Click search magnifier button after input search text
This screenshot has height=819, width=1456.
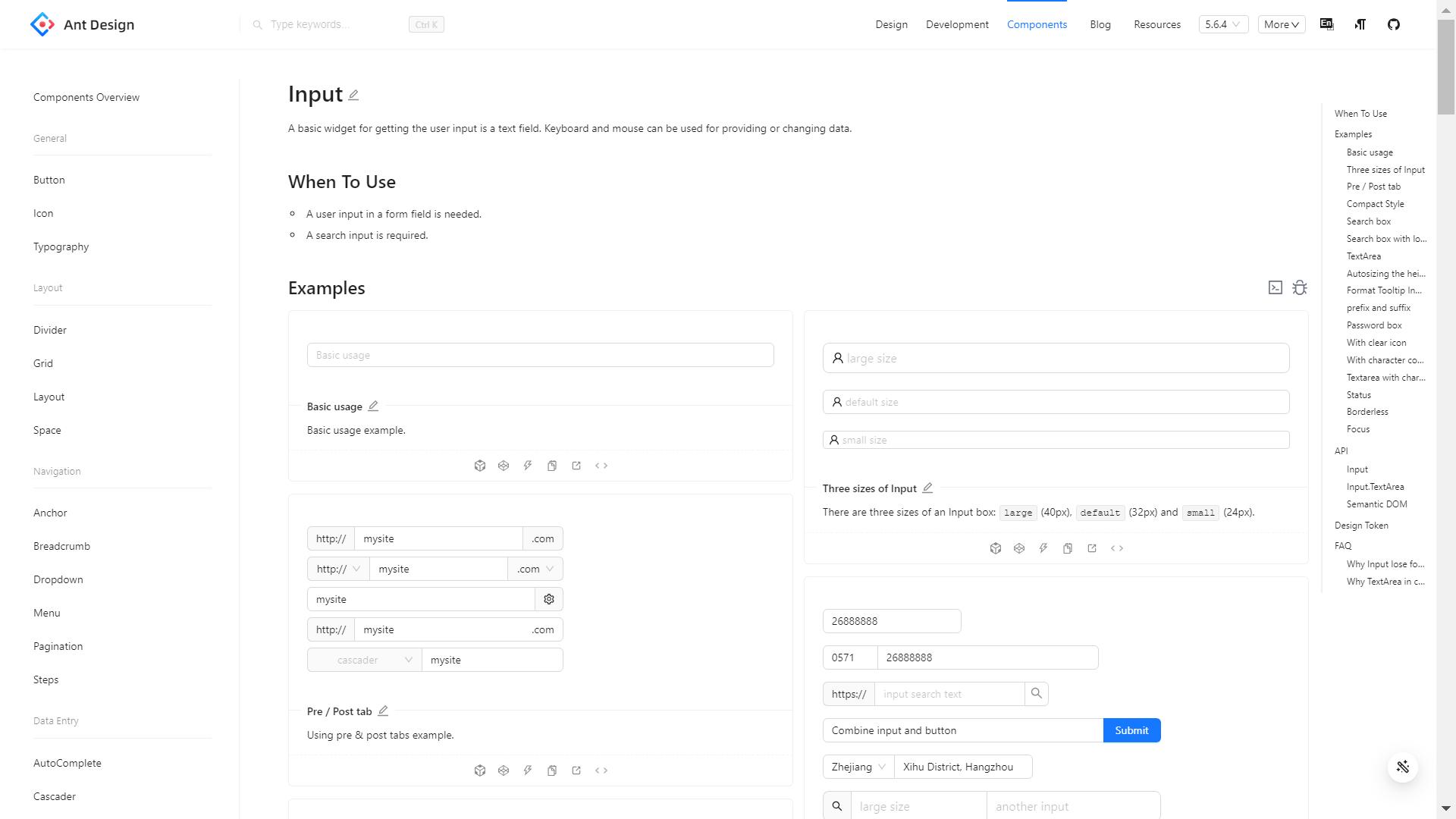click(1037, 694)
